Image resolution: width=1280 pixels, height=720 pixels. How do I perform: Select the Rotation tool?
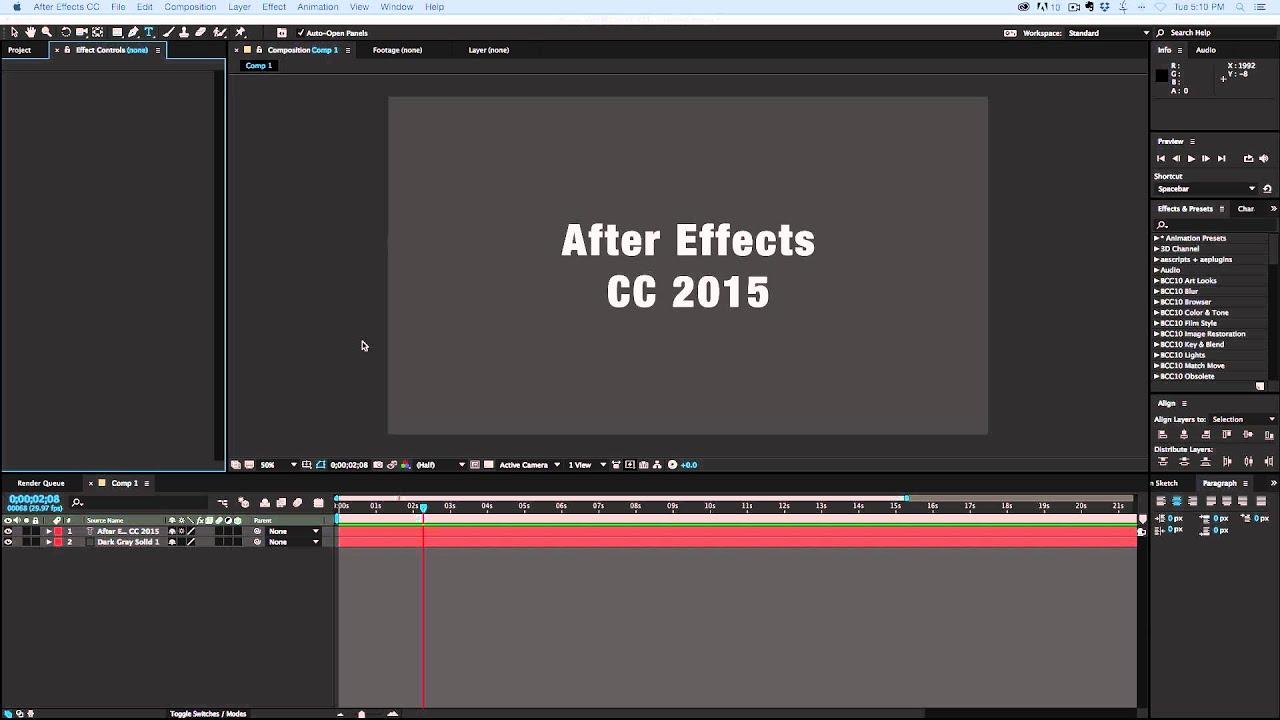coord(66,33)
